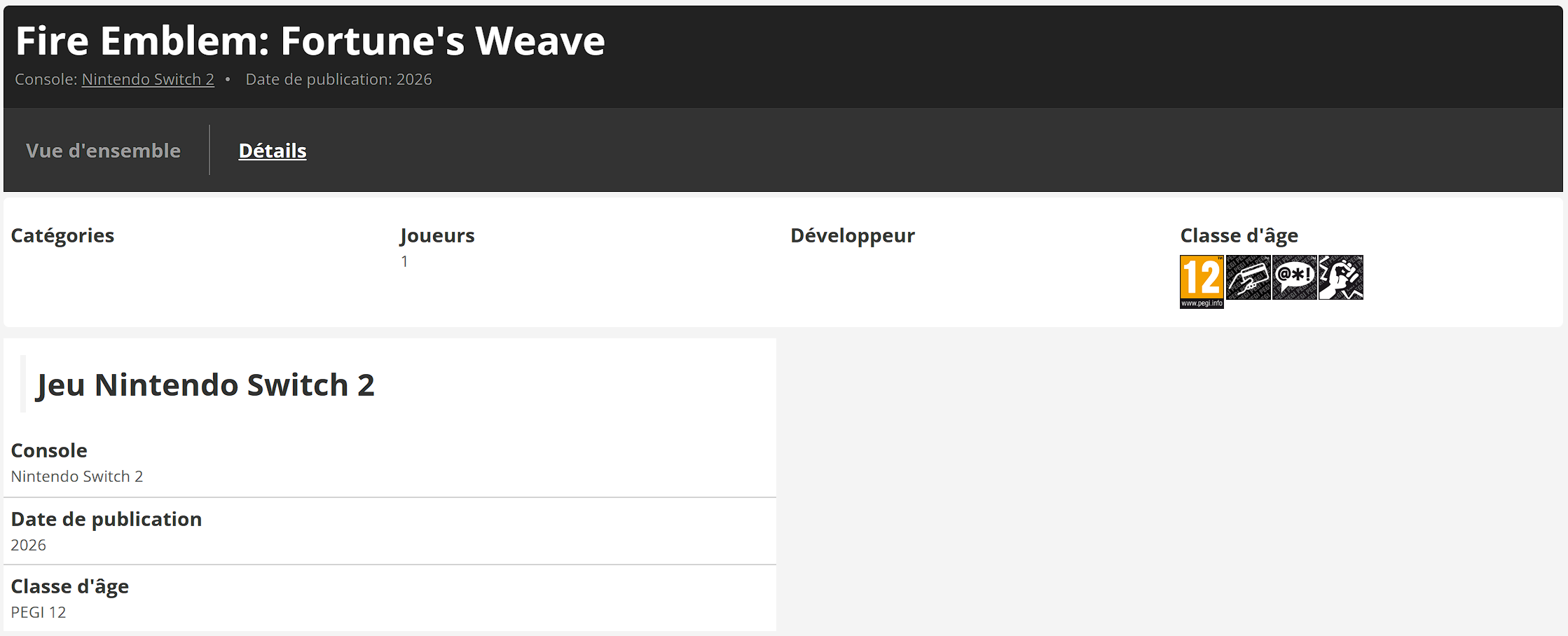Click the Joueurs player count value

(x=404, y=261)
